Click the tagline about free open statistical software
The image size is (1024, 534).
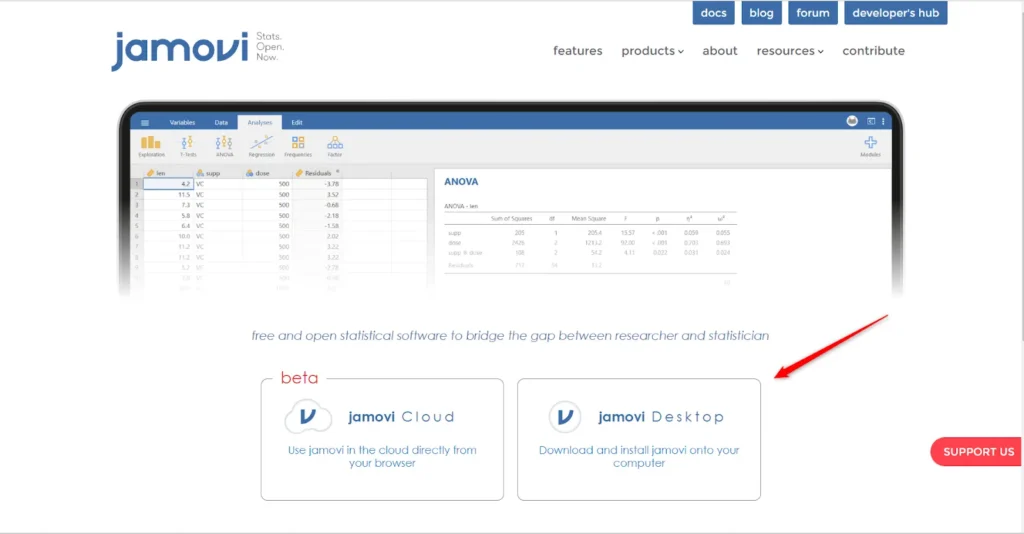tap(510, 336)
